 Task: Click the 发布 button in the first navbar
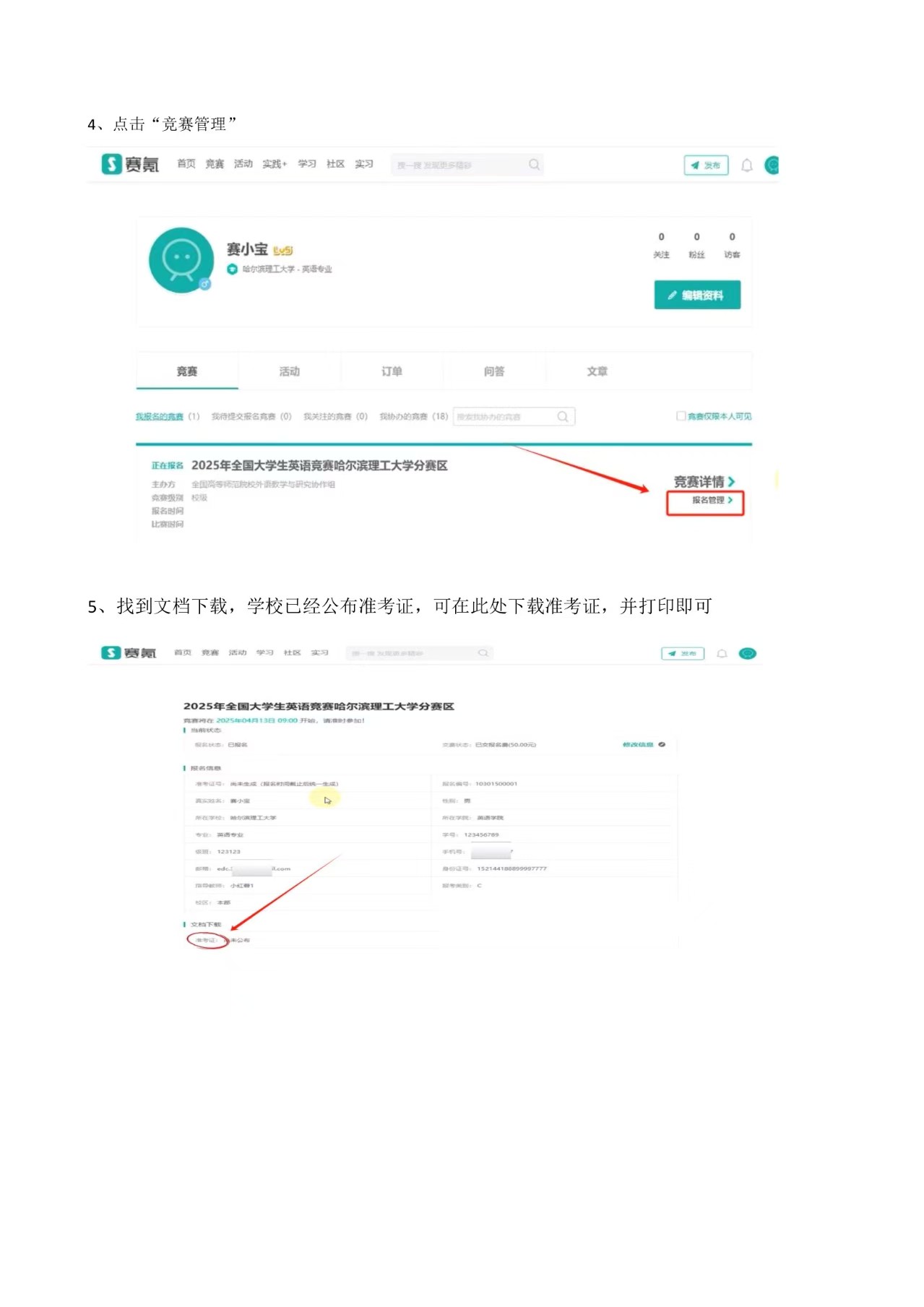[x=706, y=165]
